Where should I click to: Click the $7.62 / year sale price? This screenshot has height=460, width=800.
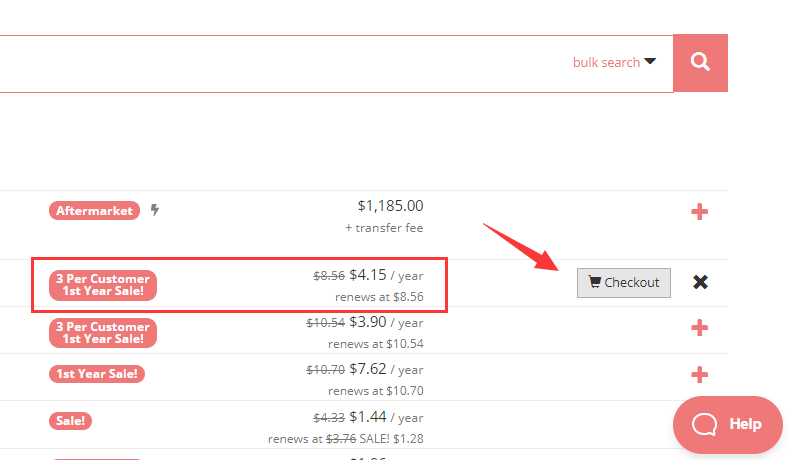click(367, 369)
